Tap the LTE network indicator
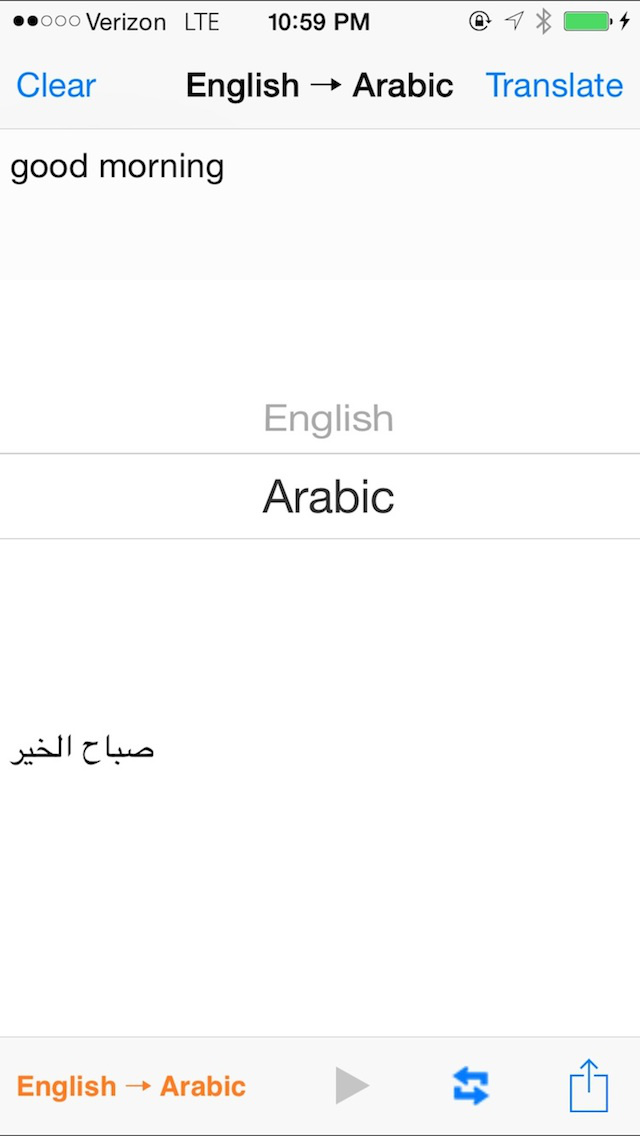The width and height of the screenshot is (640, 1136). coord(202,21)
